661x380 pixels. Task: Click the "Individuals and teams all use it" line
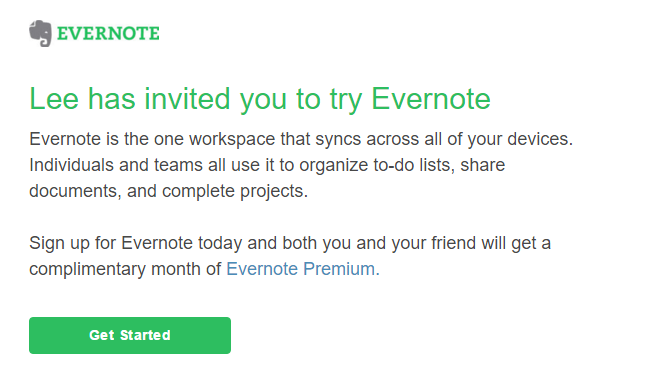pyautogui.click(x=267, y=165)
